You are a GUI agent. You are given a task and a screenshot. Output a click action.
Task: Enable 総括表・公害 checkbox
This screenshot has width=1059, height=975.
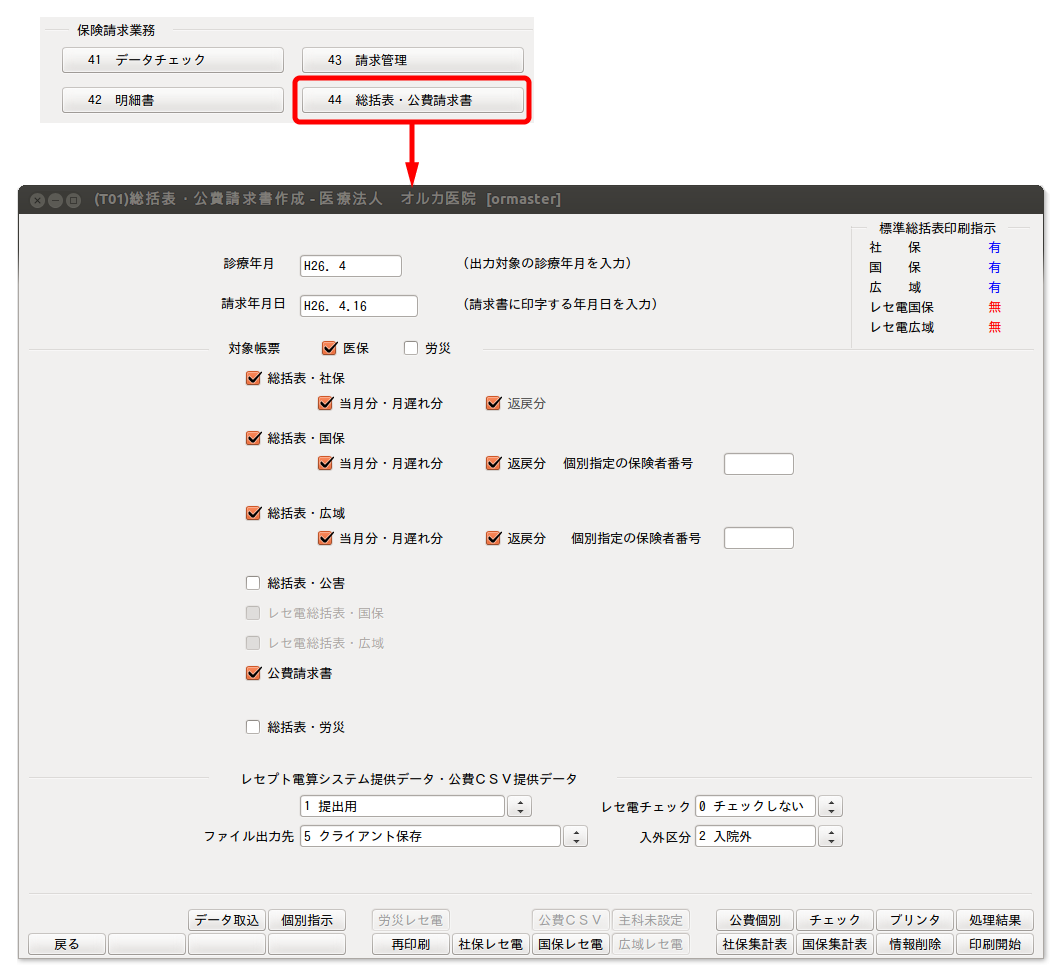pyautogui.click(x=253, y=583)
